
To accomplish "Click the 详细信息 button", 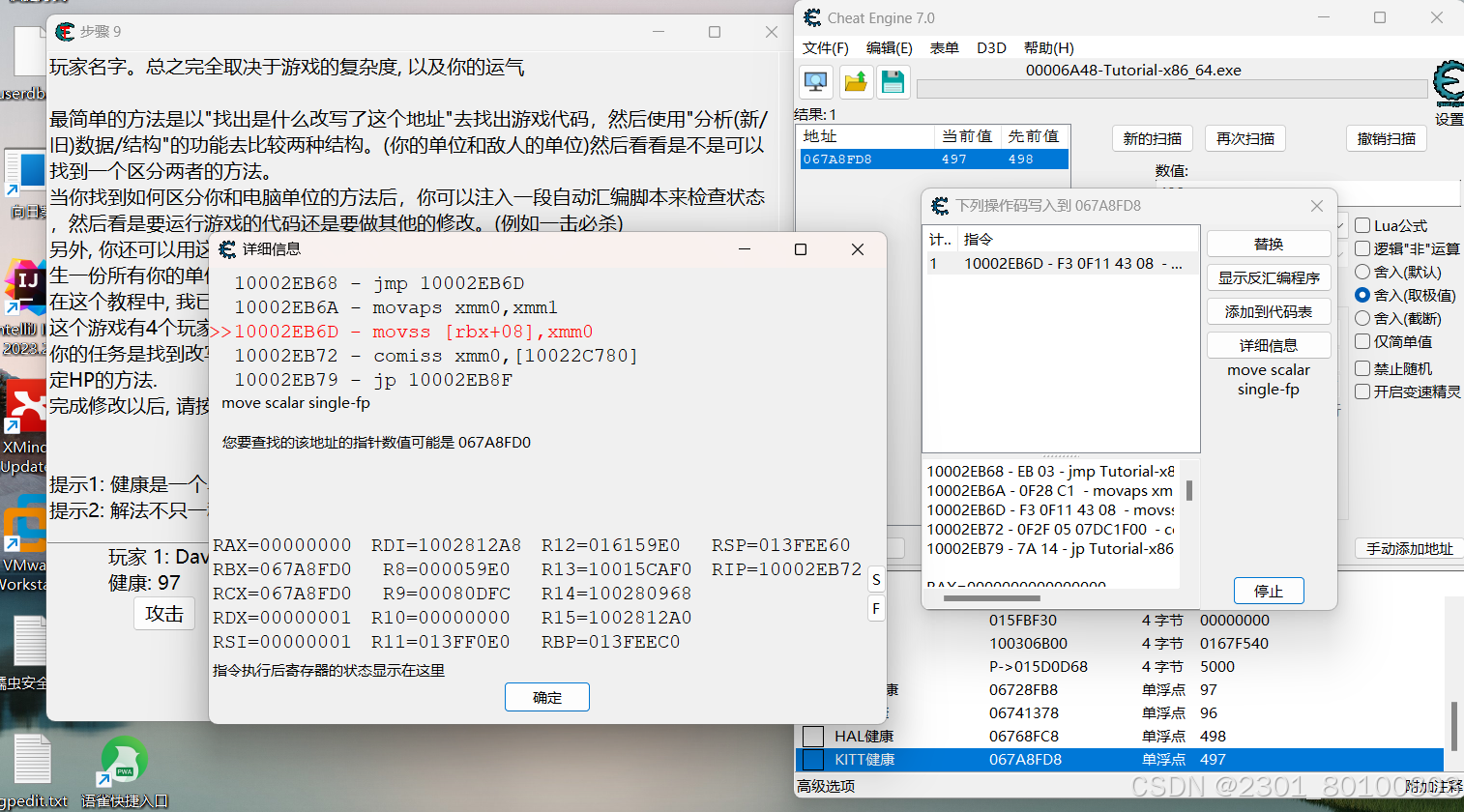I will (1269, 345).
